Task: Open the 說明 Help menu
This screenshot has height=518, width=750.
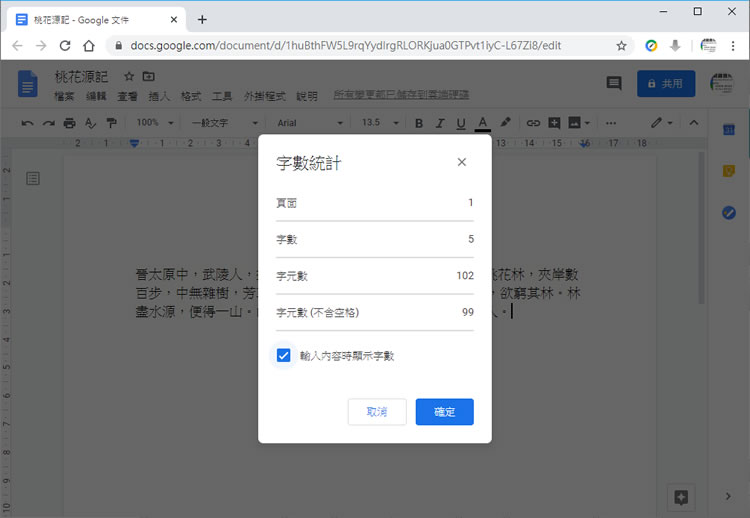Action: [x=307, y=96]
